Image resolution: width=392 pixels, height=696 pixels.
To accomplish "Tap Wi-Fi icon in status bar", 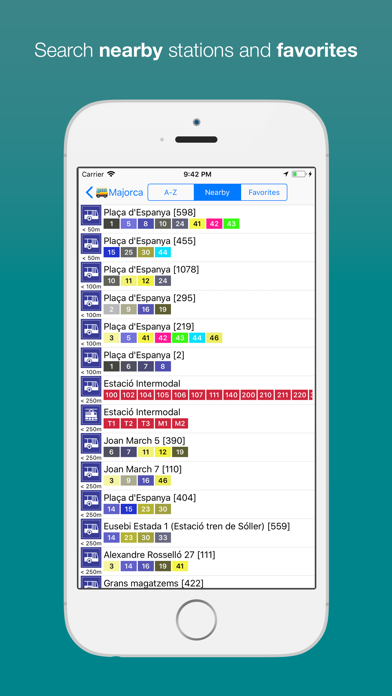I will (x=111, y=174).
